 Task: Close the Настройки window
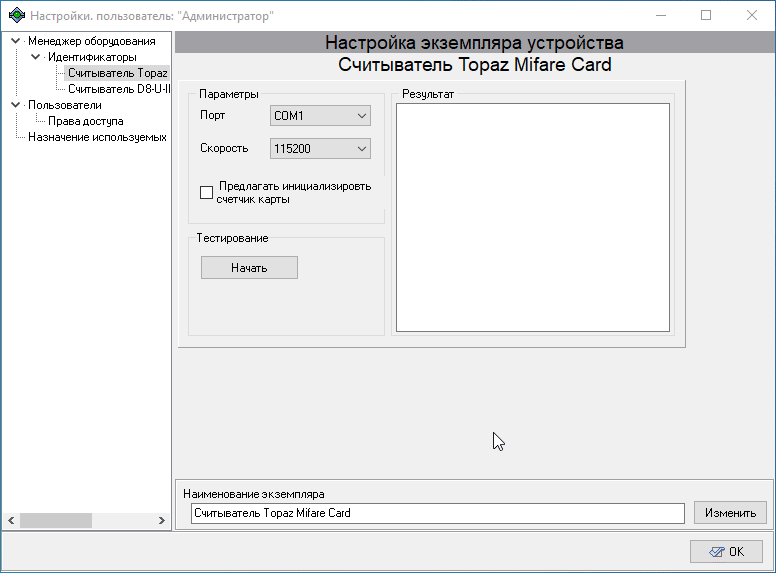[752, 15]
